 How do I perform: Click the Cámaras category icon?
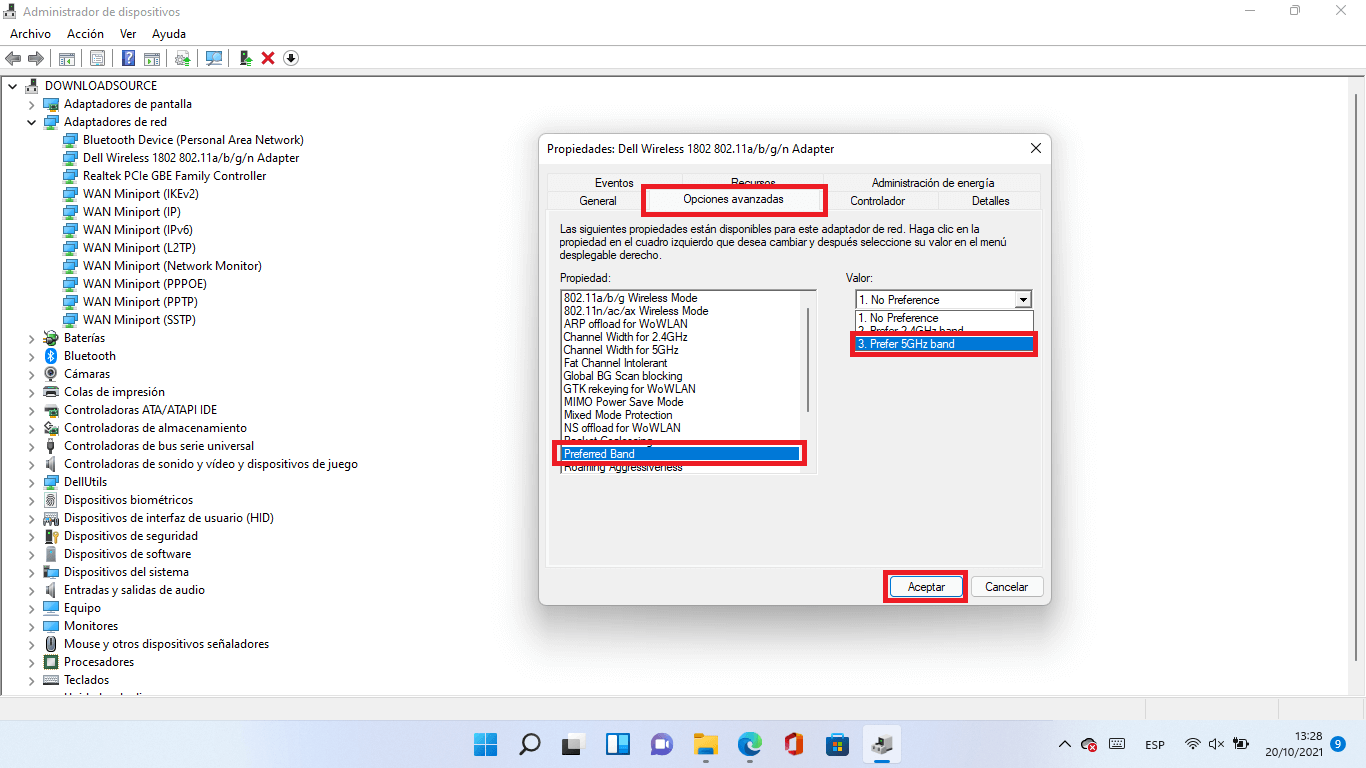pos(51,374)
